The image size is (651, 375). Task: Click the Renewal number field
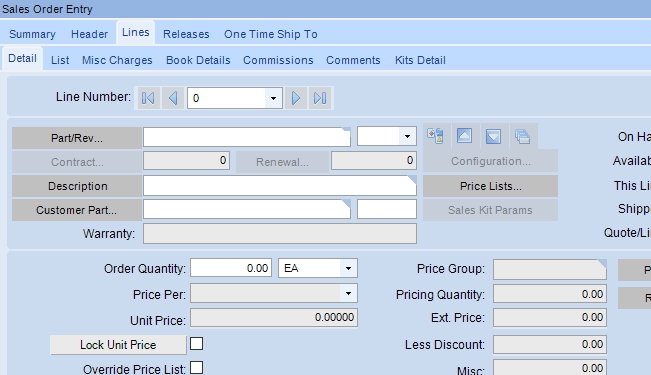point(374,161)
